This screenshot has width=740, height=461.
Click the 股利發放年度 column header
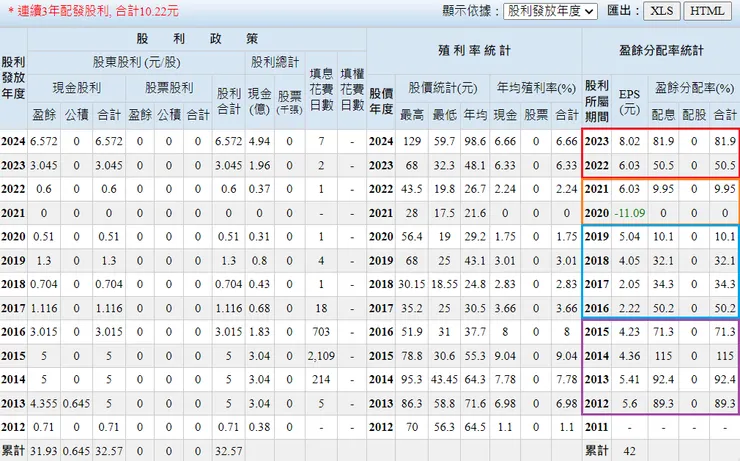[x=13, y=78]
